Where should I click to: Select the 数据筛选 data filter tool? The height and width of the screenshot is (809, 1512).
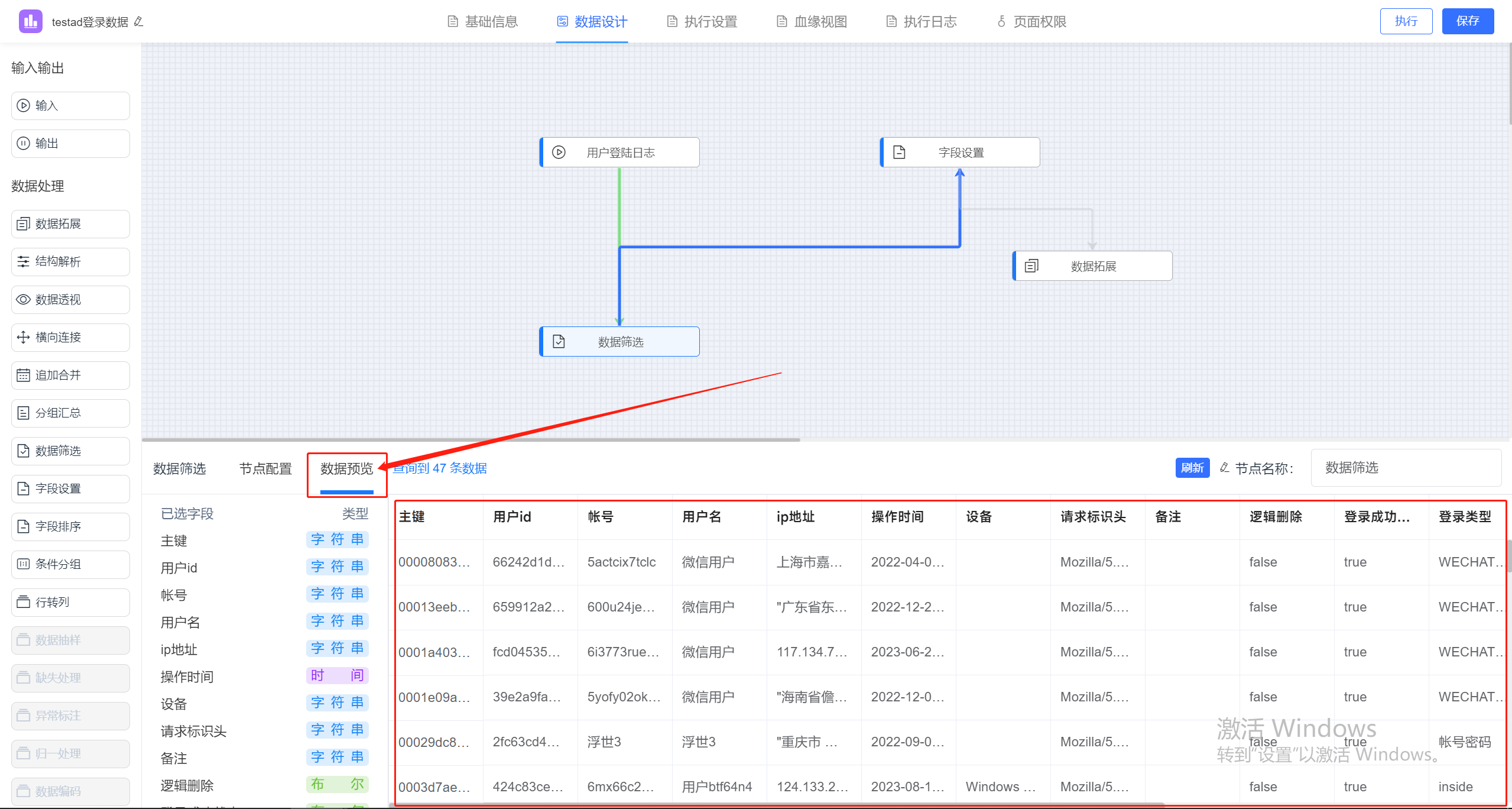tap(70, 451)
